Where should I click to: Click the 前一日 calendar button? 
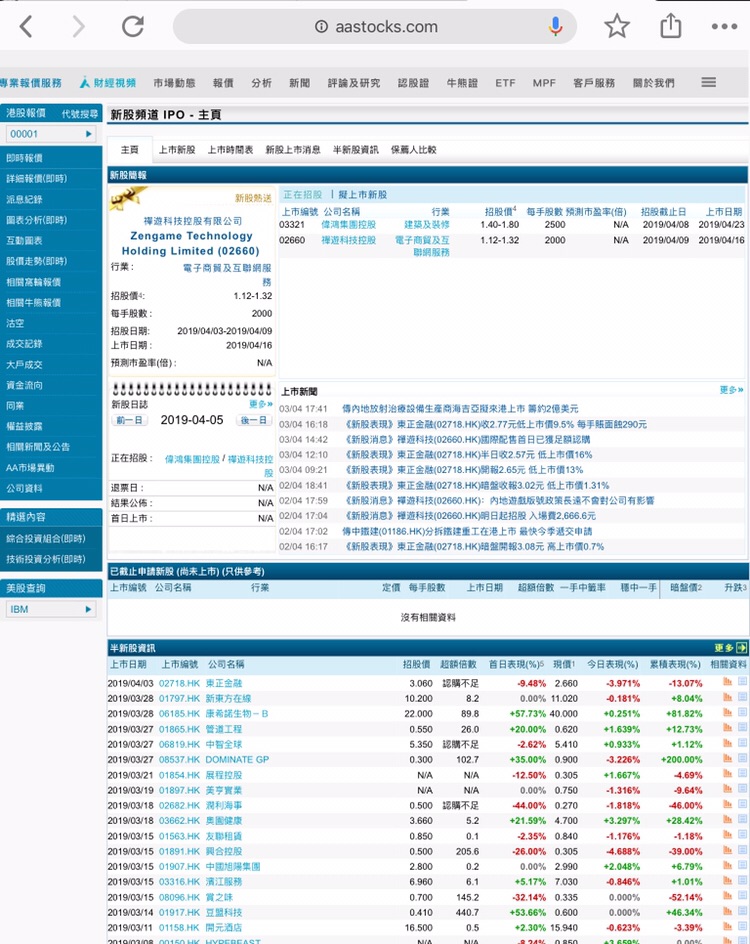coord(129,420)
